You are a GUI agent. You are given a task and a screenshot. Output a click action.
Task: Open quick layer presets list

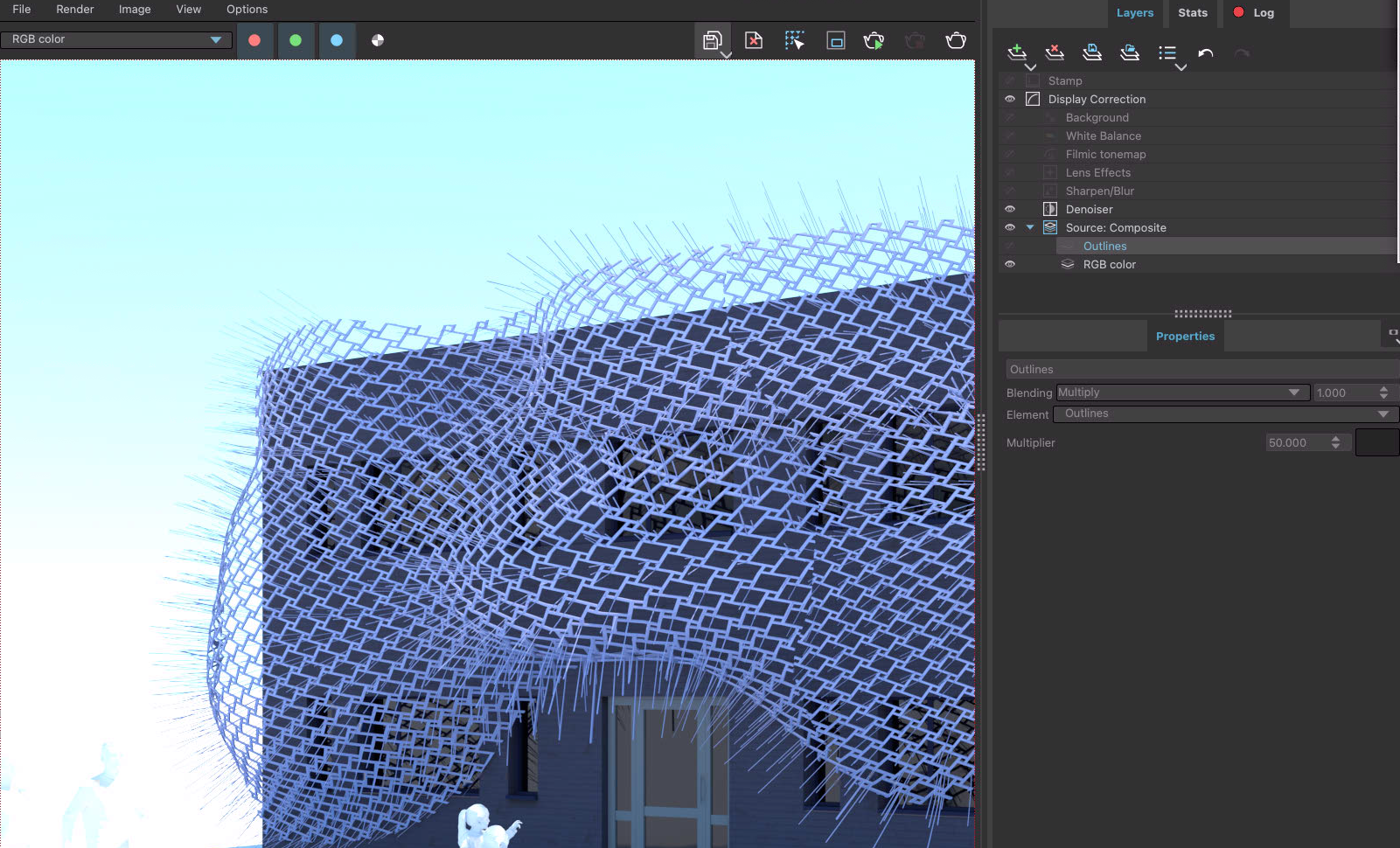(1167, 52)
